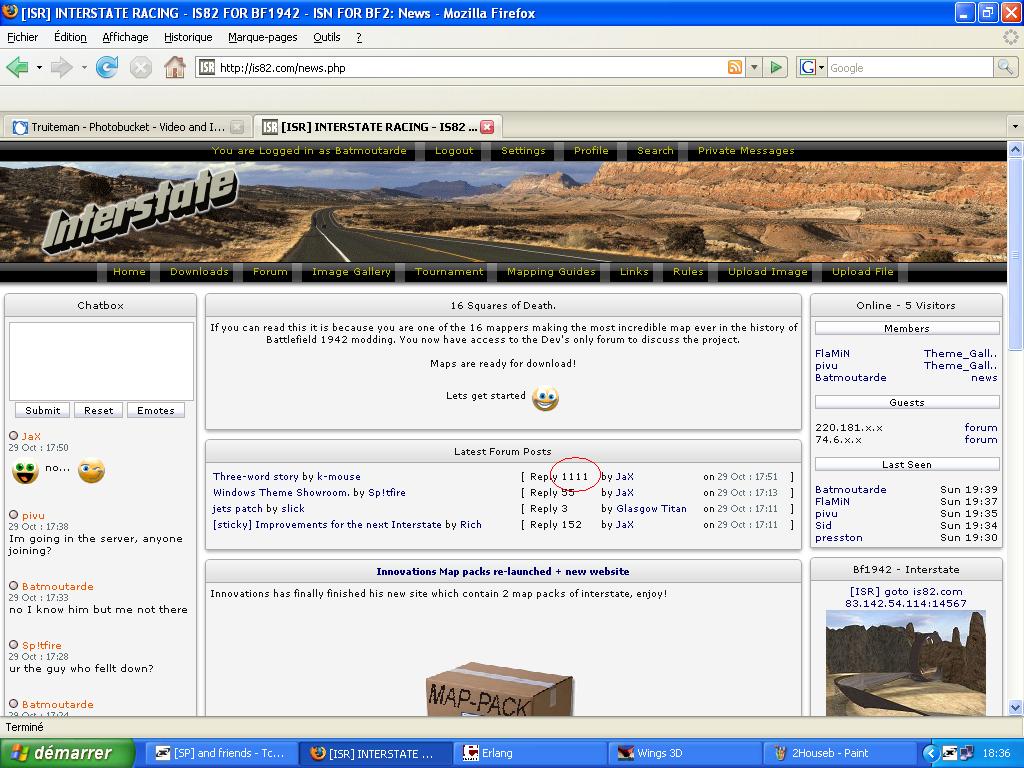Open the Search link in top bar
This screenshot has height=768, width=1024.
pyautogui.click(x=655, y=151)
